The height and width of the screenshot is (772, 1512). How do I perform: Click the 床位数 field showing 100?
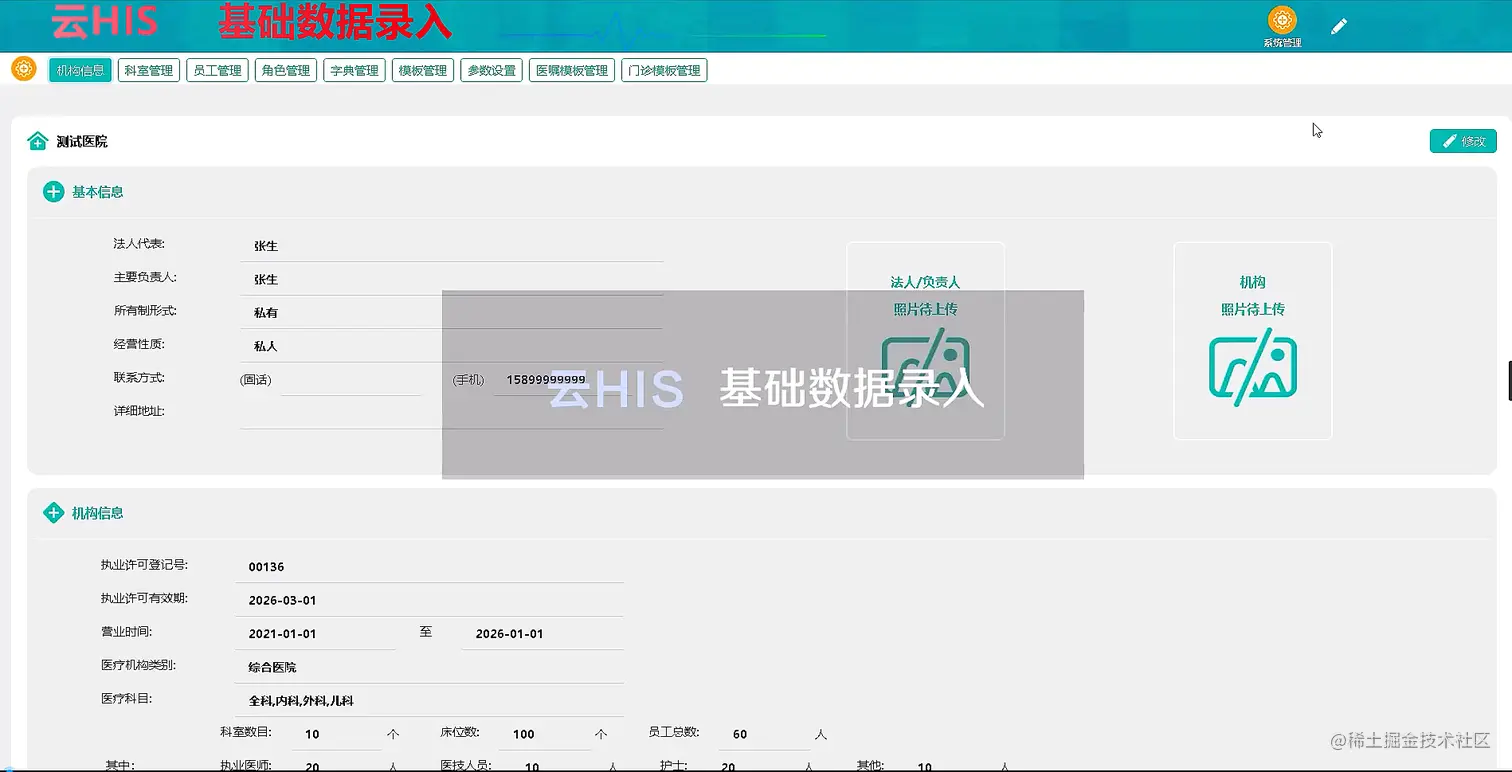547,734
